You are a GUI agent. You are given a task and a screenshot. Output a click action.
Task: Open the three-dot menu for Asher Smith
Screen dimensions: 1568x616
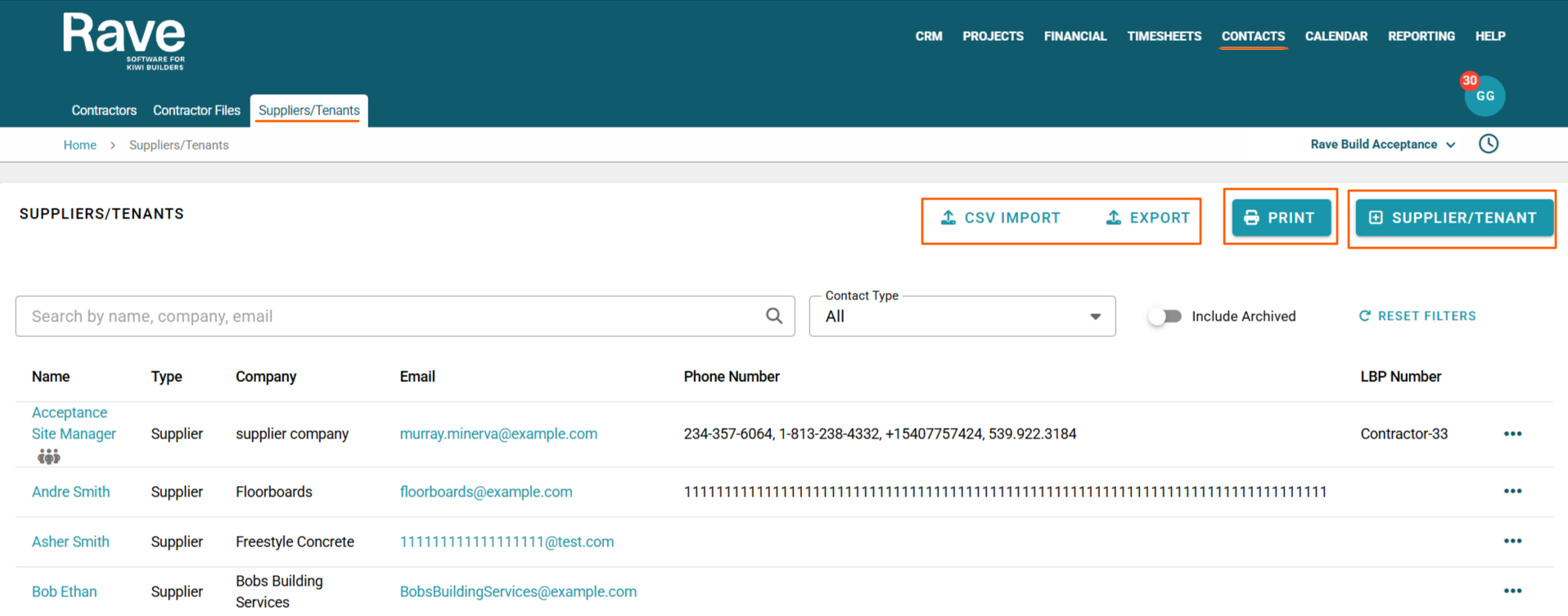(1512, 542)
